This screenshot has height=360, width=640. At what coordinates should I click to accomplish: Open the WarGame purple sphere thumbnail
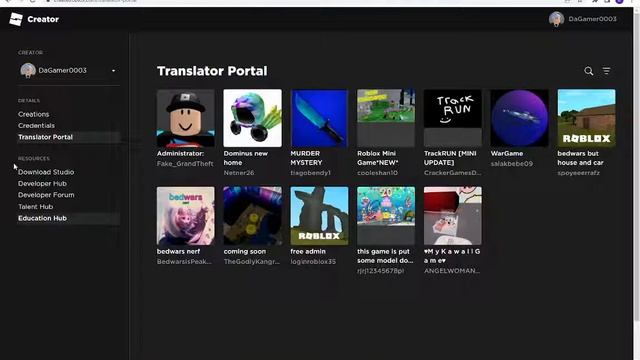[520, 118]
